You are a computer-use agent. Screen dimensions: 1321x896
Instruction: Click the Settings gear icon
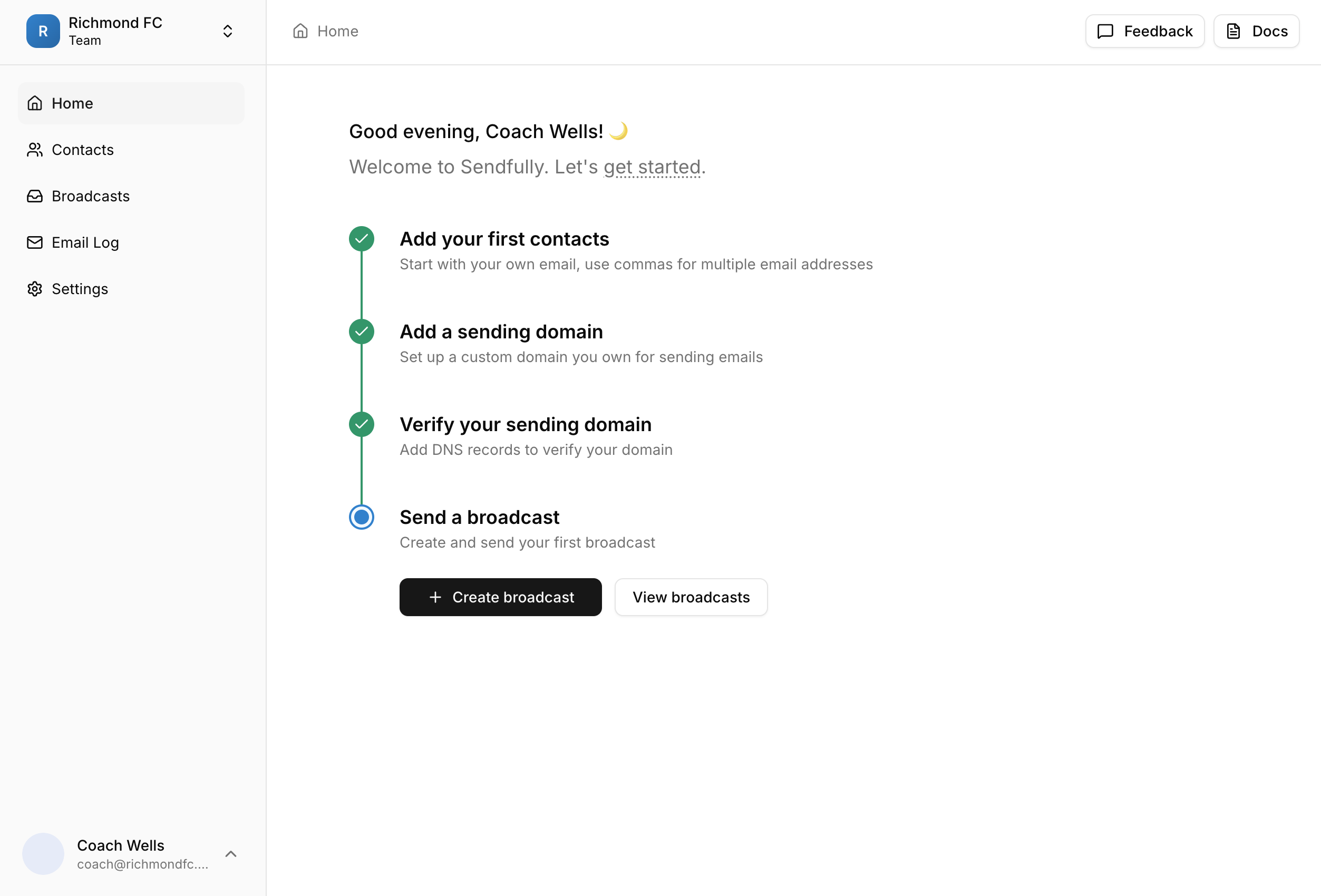point(35,289)
